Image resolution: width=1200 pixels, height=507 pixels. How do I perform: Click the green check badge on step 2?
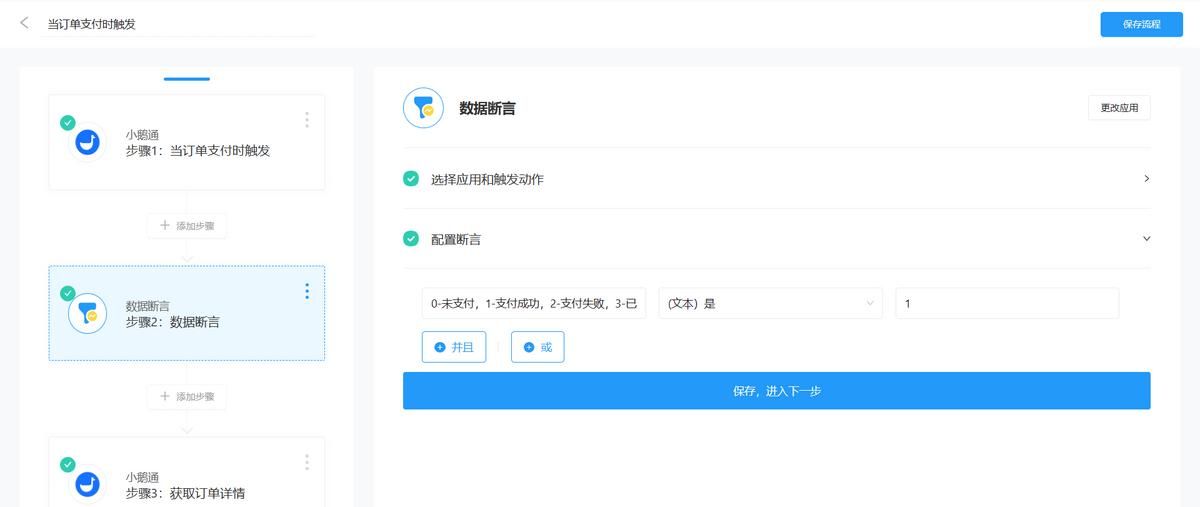(x=67, y=293)
